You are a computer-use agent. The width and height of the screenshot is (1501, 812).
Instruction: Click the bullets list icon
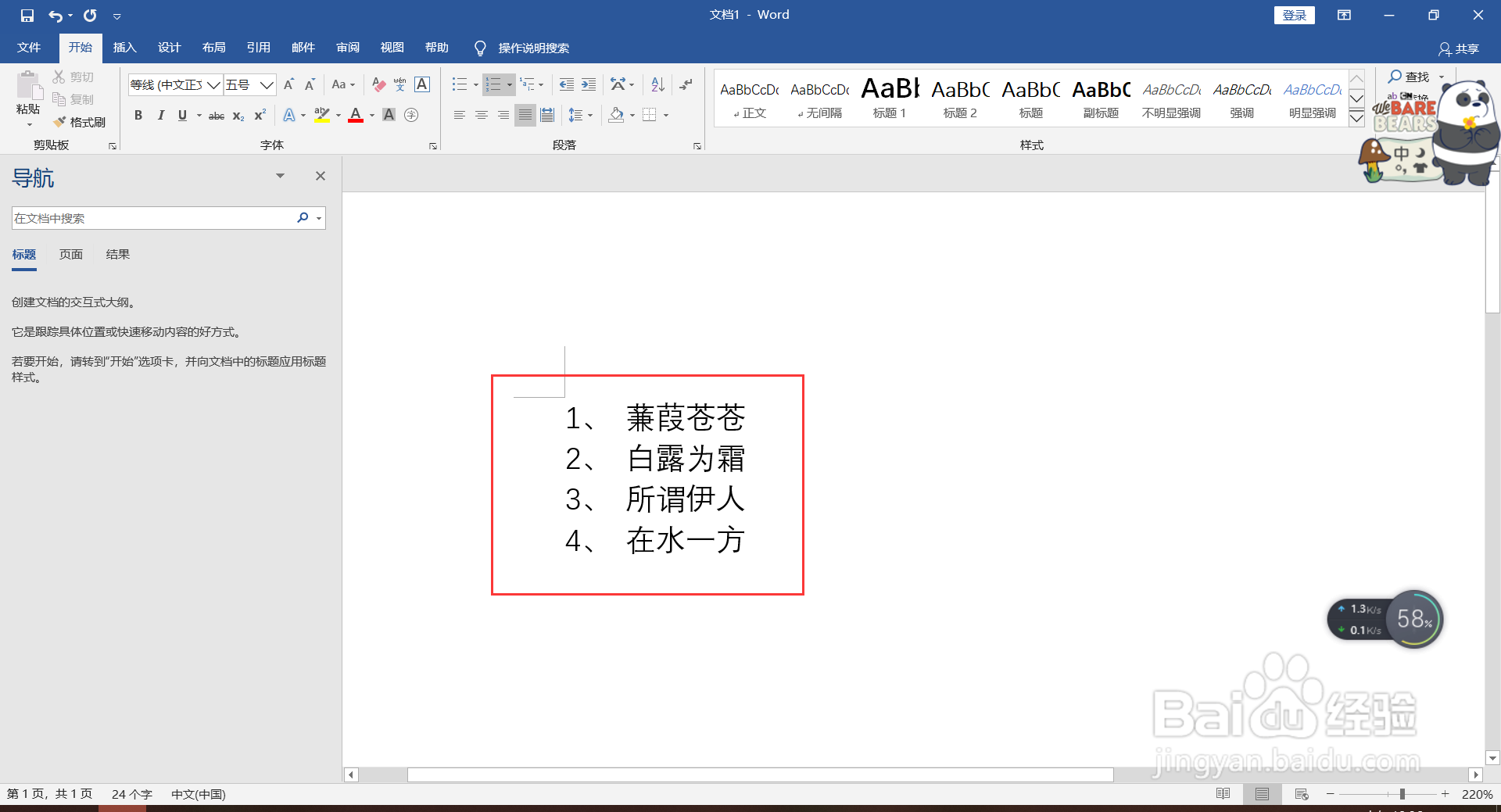(x=460, y=84)
